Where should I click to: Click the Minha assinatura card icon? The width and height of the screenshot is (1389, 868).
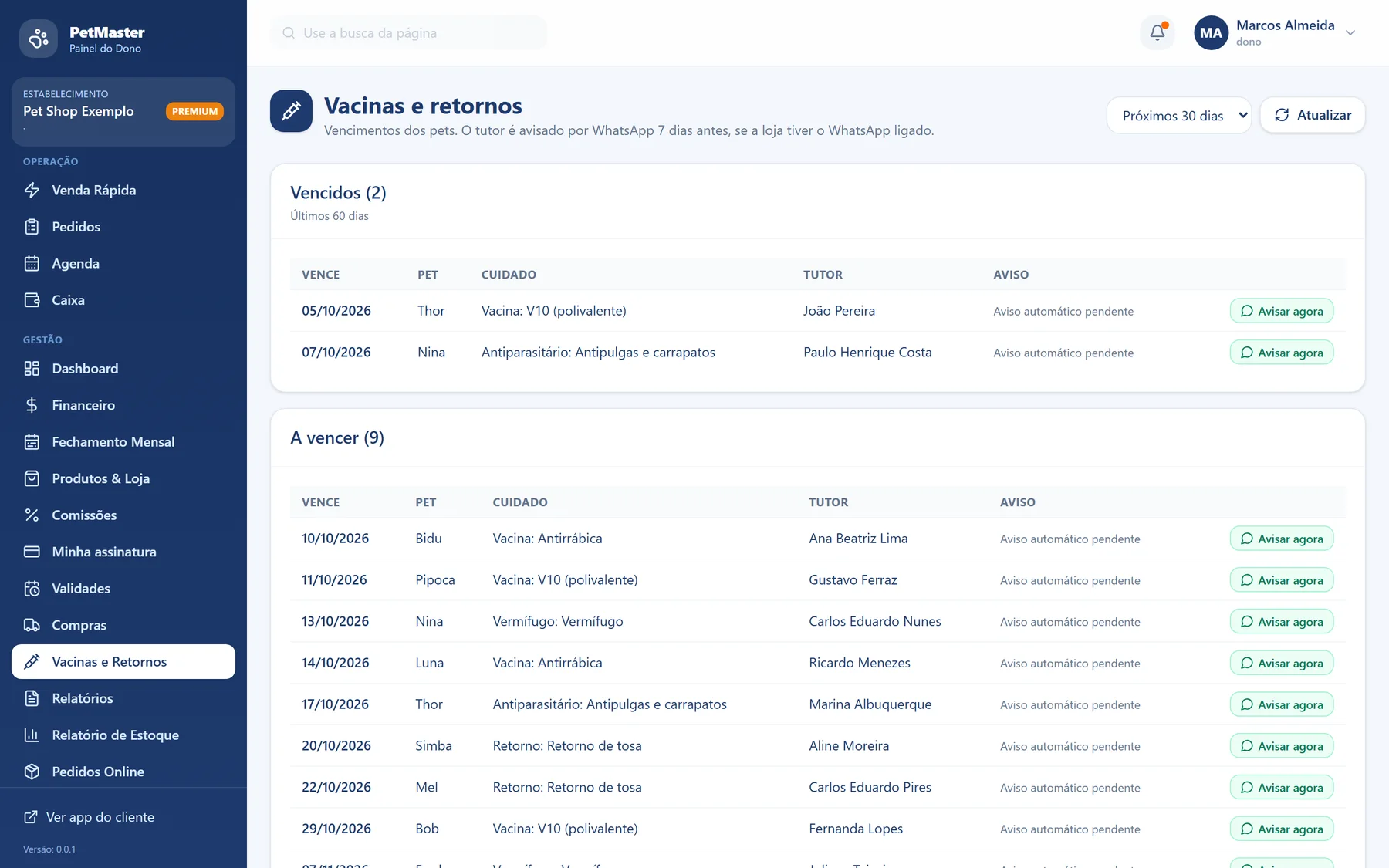pos(32,552)
